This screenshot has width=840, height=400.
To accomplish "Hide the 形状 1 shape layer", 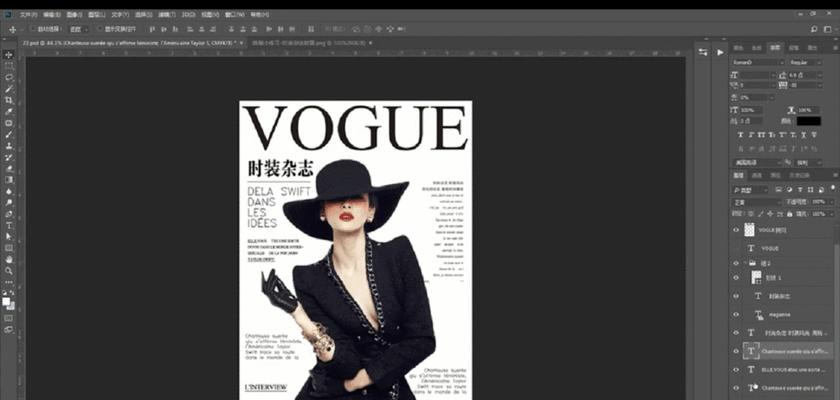I will 736,277.
